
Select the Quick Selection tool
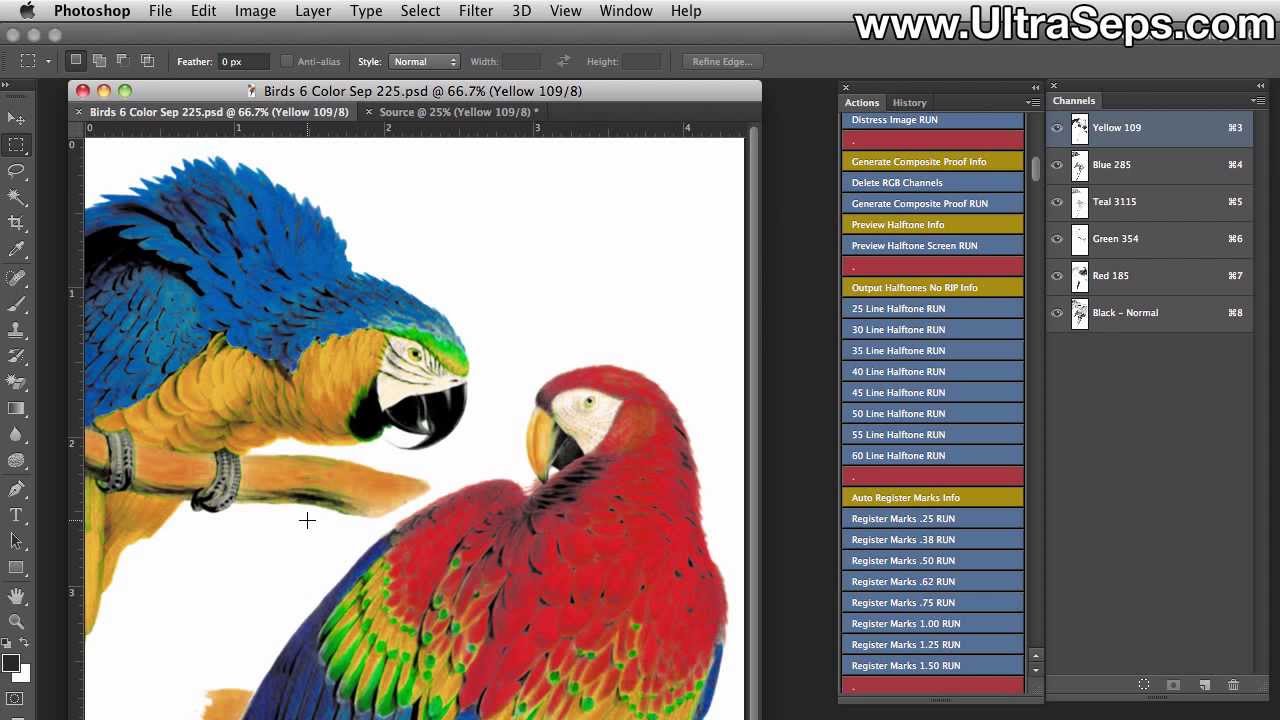tap(16, 197)
